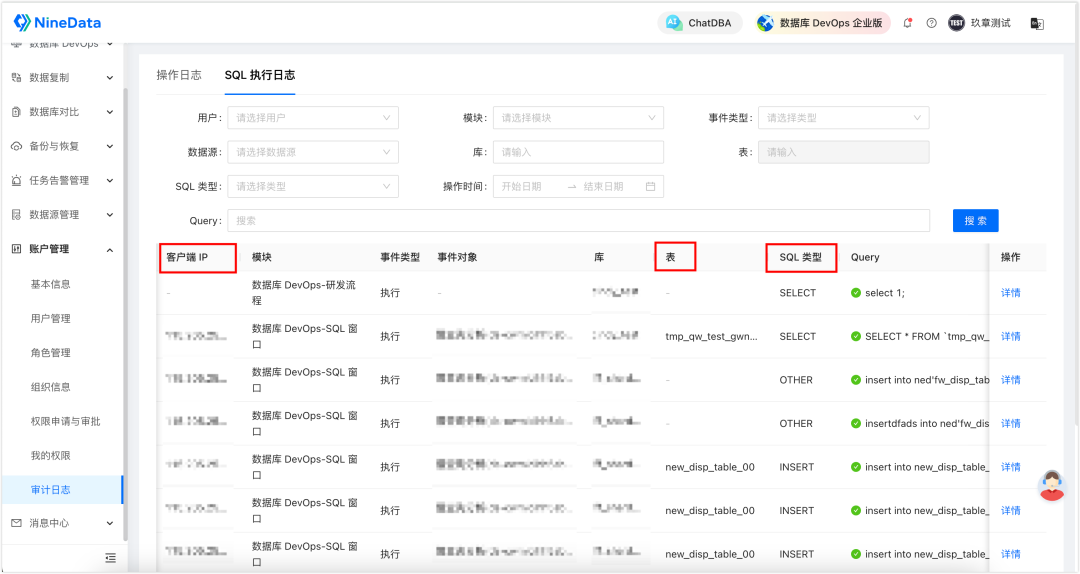Click the blue 搜索 button
Image resolution: width=1080 pixels, height=574 pixels.
(975, 221)
